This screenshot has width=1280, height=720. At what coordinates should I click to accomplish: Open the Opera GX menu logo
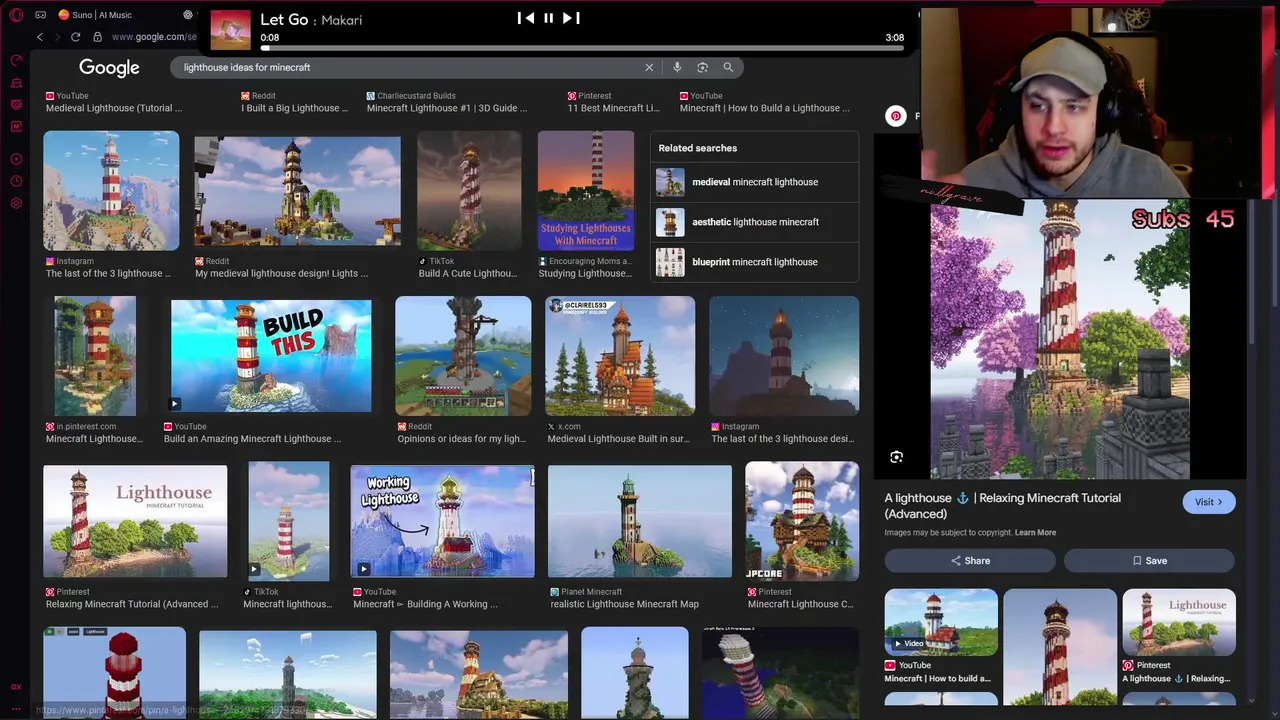point(16,15)
